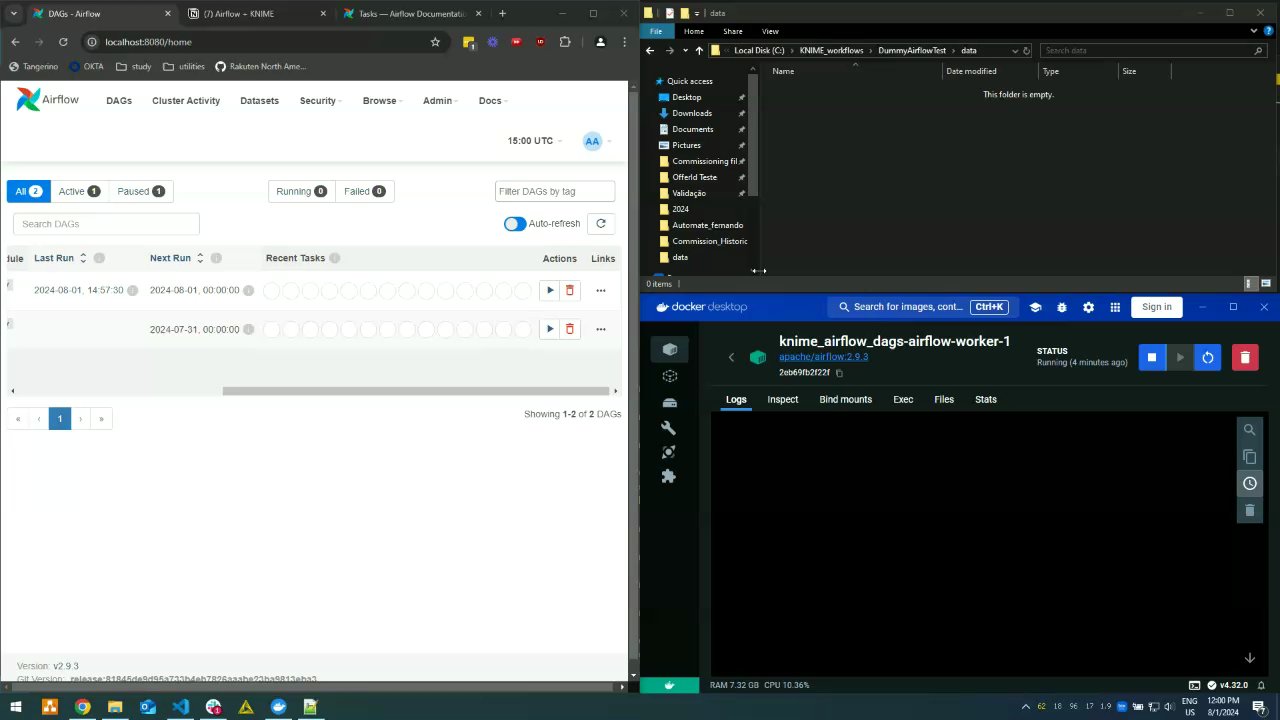Go to page 1 in DAG pagination

[59, 419]
